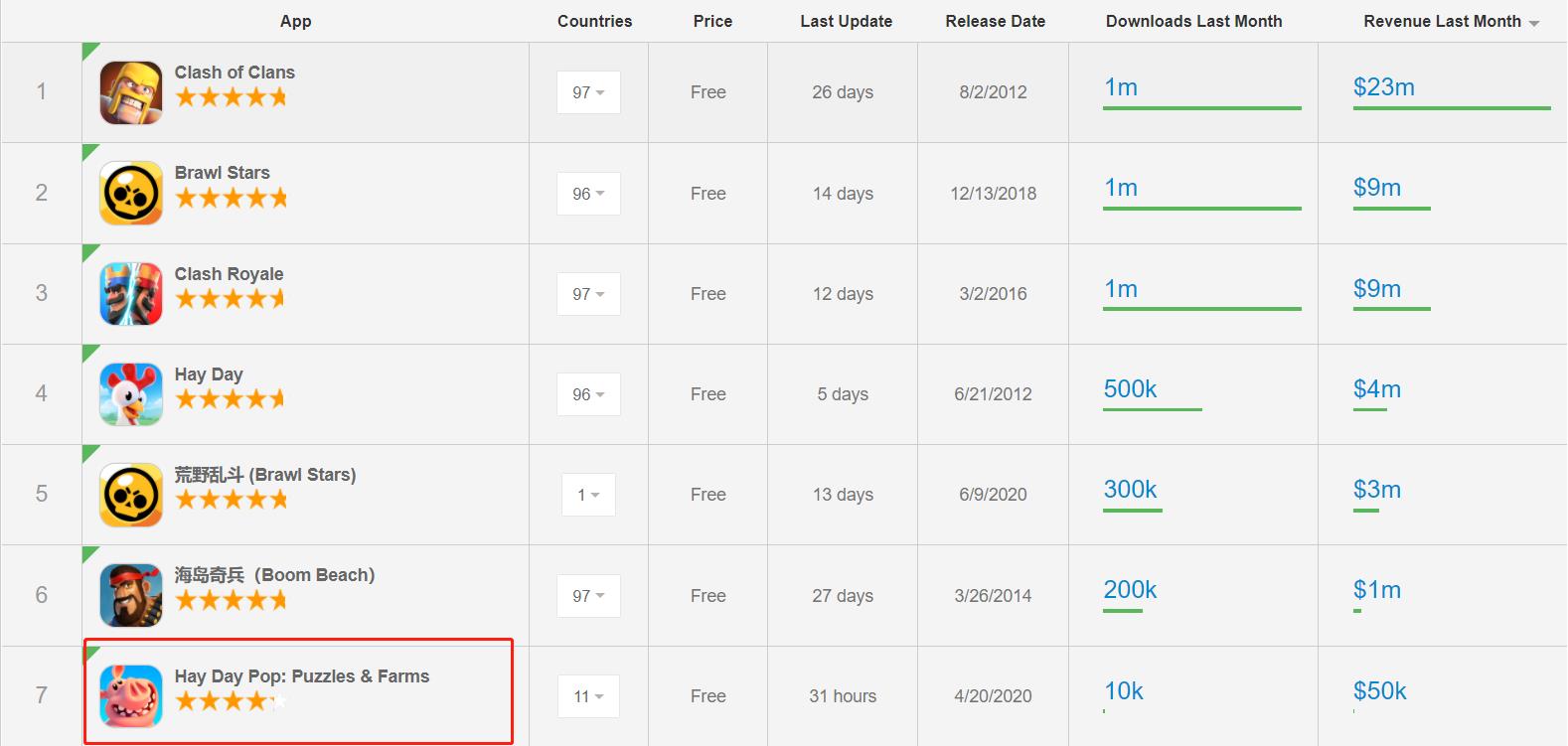This screenshot has width=1568, height=746.
Task: Click the Clash Royale star rating
Action: (x=231, y=299)
